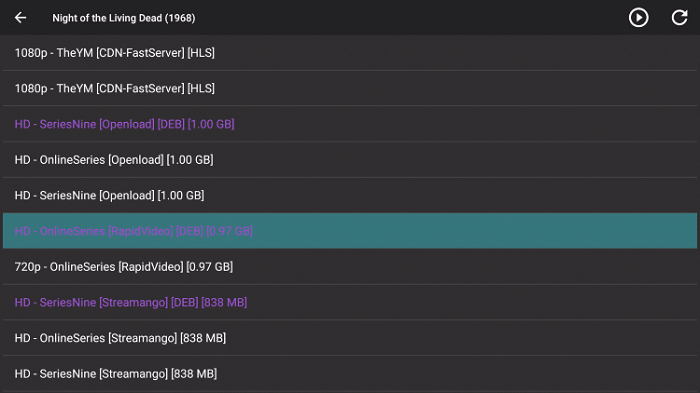Refresh the source list with the reload icon
The image size is (700, 393).
[x=679, y=18]
